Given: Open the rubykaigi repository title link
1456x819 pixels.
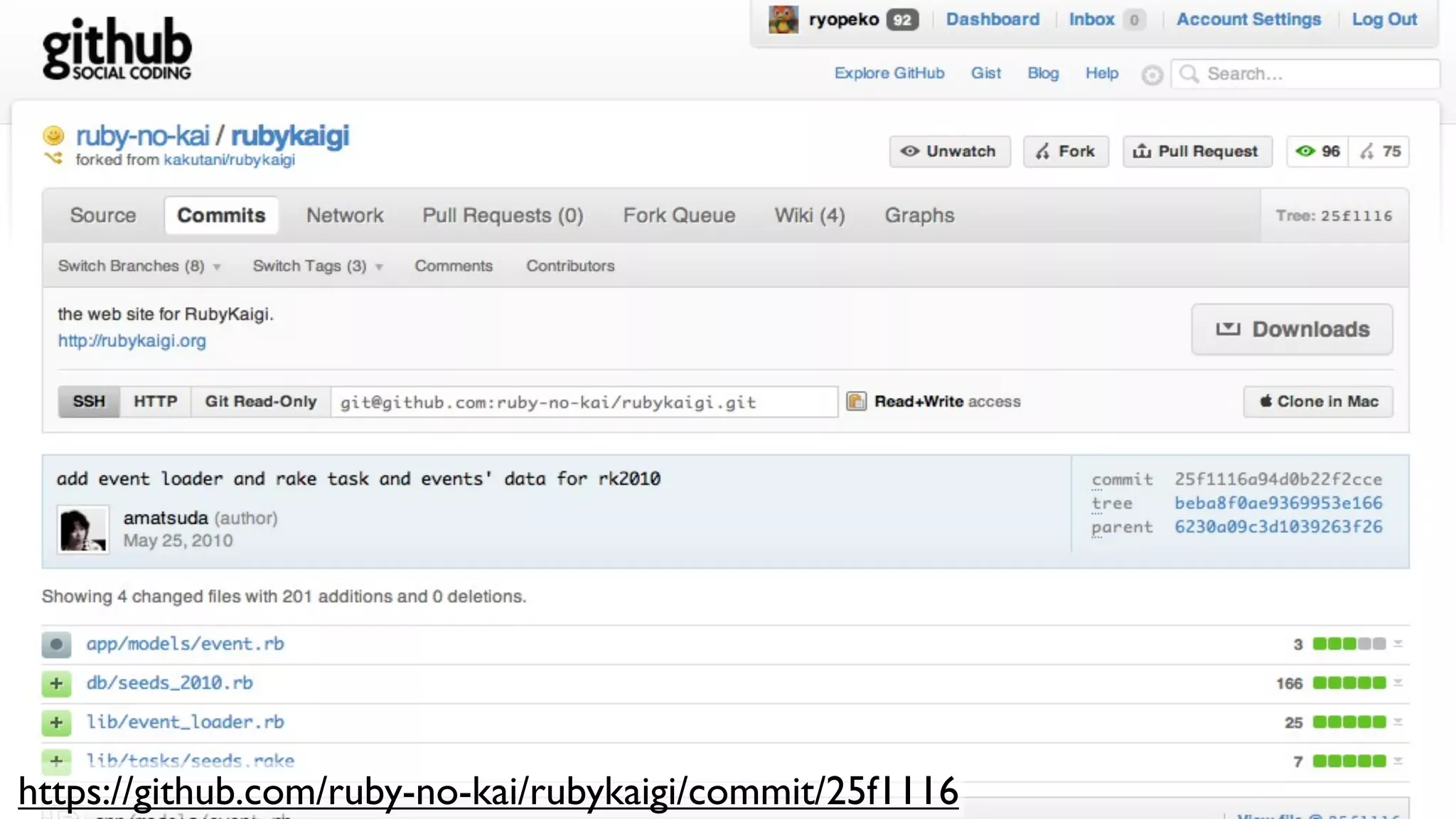Looking at the screenshot, I should [290, 135].
